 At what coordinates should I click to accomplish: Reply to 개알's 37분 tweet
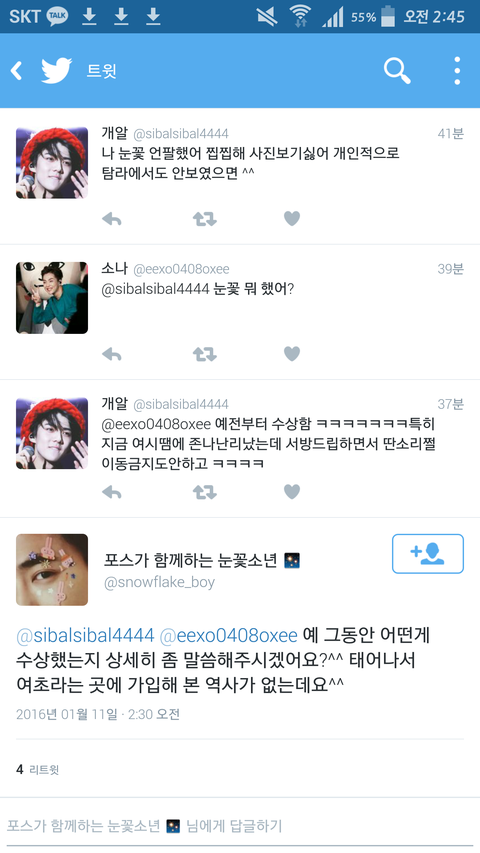tap(112, 492)
